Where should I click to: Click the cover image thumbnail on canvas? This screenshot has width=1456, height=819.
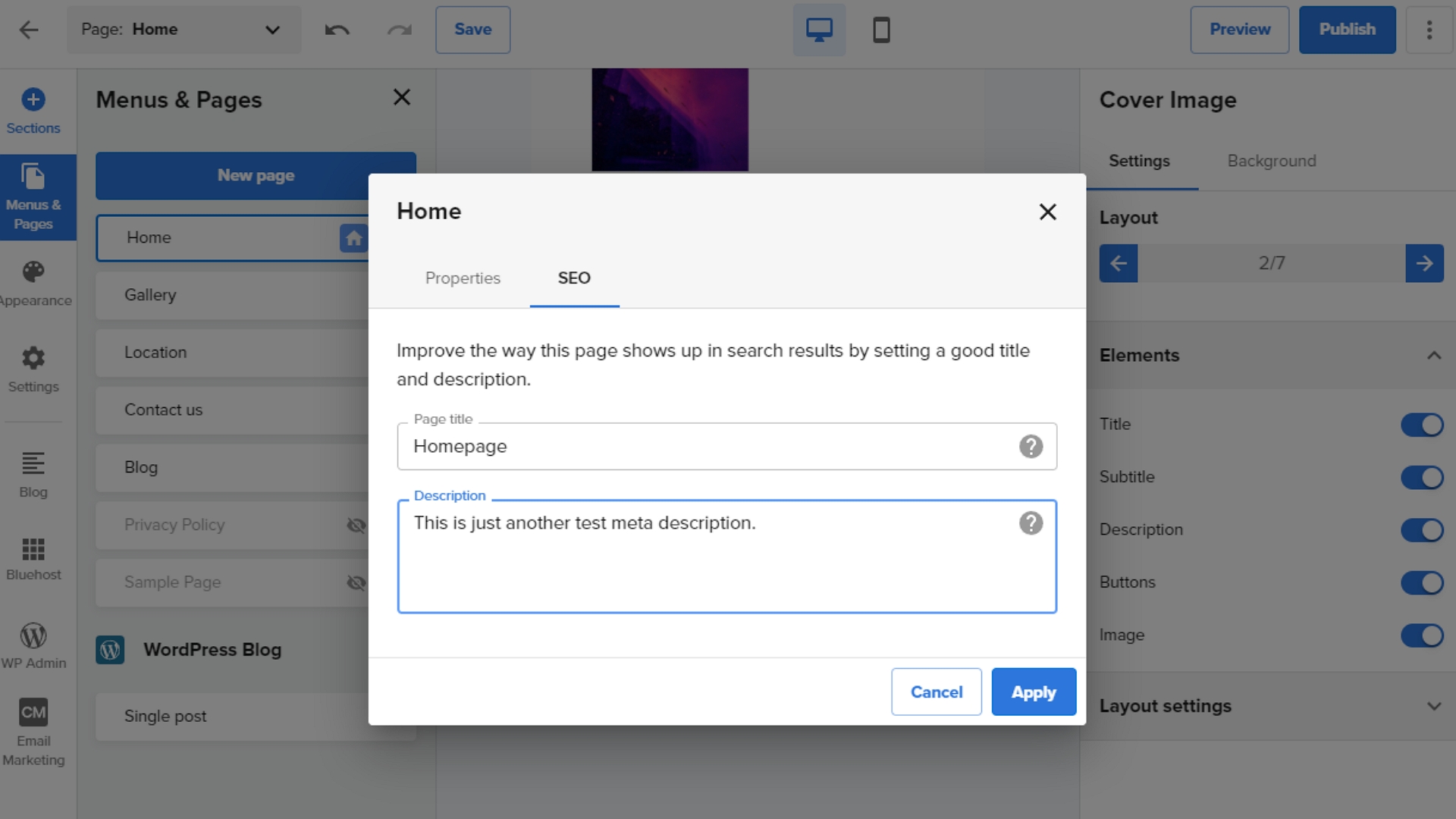670,120
